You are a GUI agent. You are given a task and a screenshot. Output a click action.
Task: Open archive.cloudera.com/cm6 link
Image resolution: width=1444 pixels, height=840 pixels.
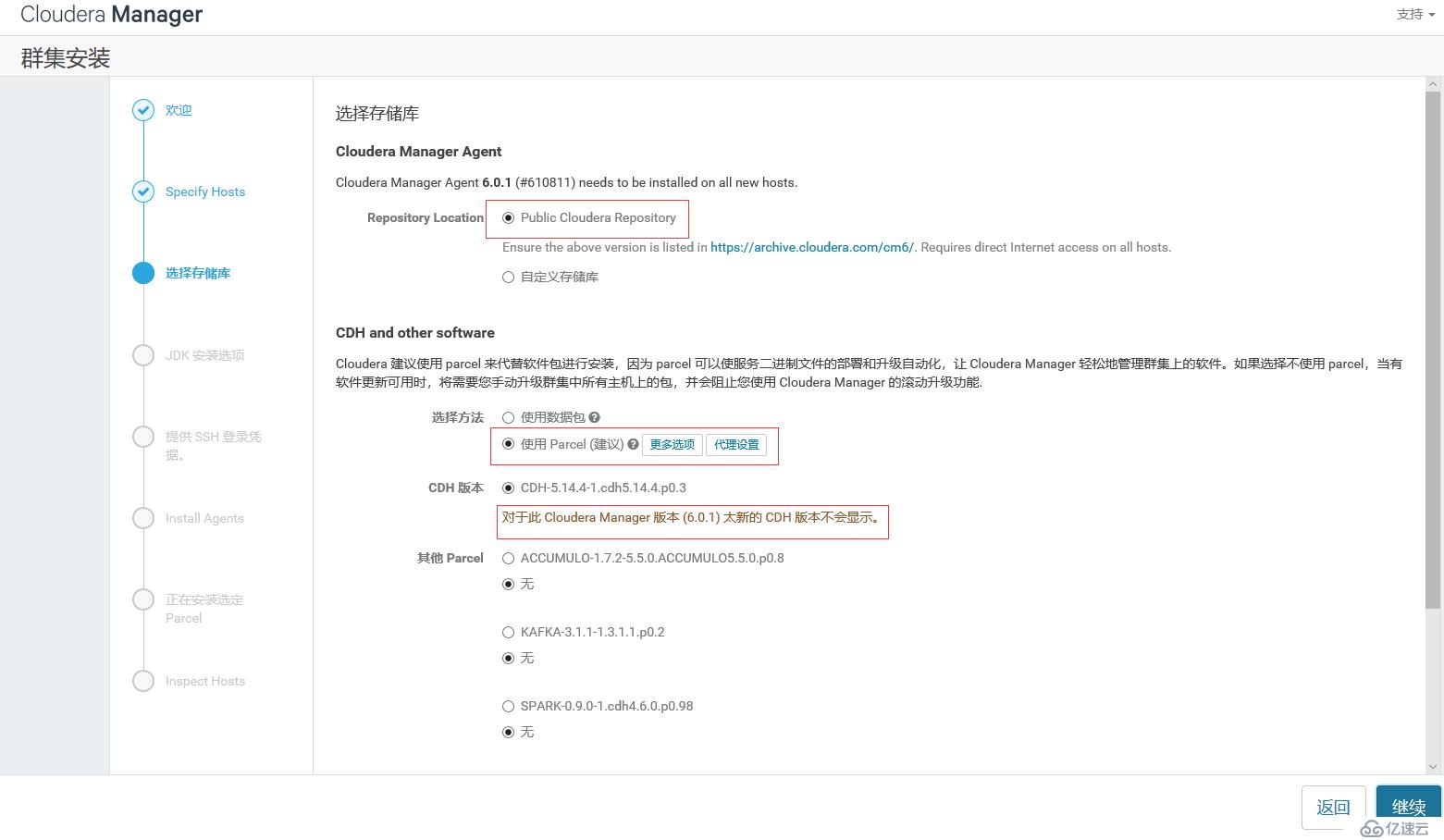point(812,247)
